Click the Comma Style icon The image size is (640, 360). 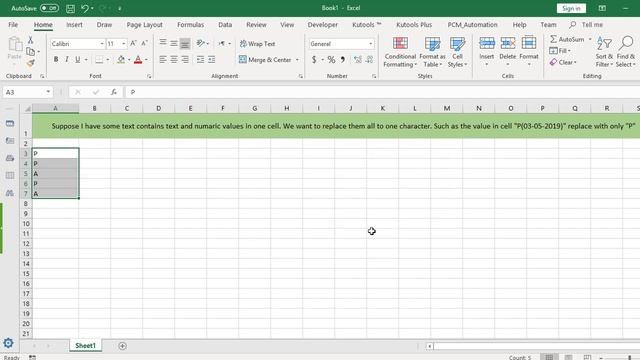[x=343, y=60]
